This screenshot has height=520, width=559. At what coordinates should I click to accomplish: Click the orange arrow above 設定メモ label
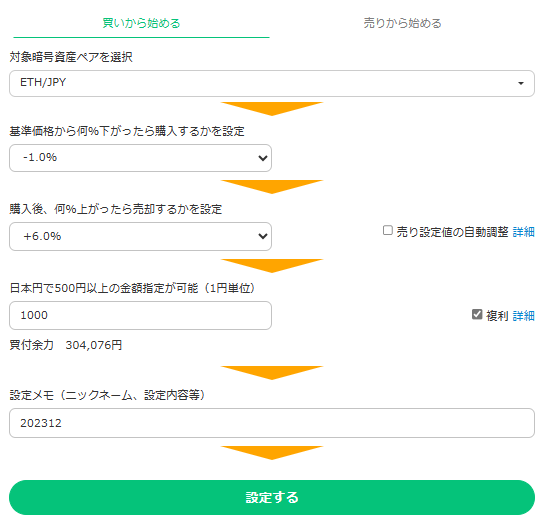click(x=272, y=373)
